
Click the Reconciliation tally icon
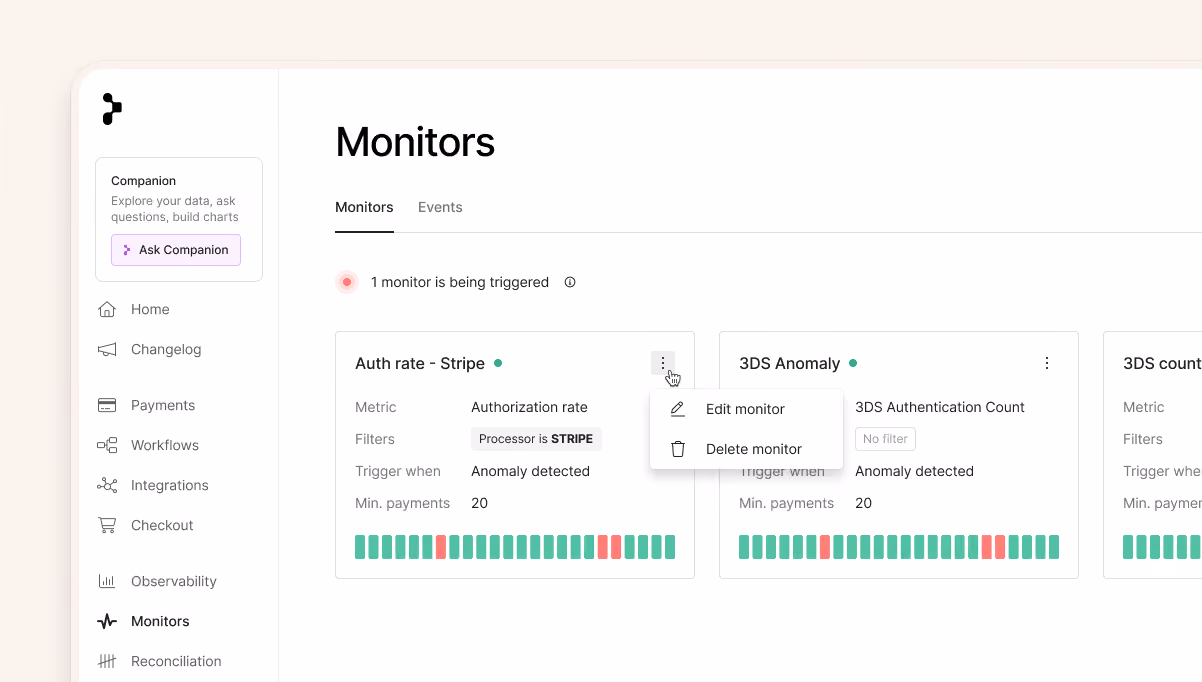(107, 661)
